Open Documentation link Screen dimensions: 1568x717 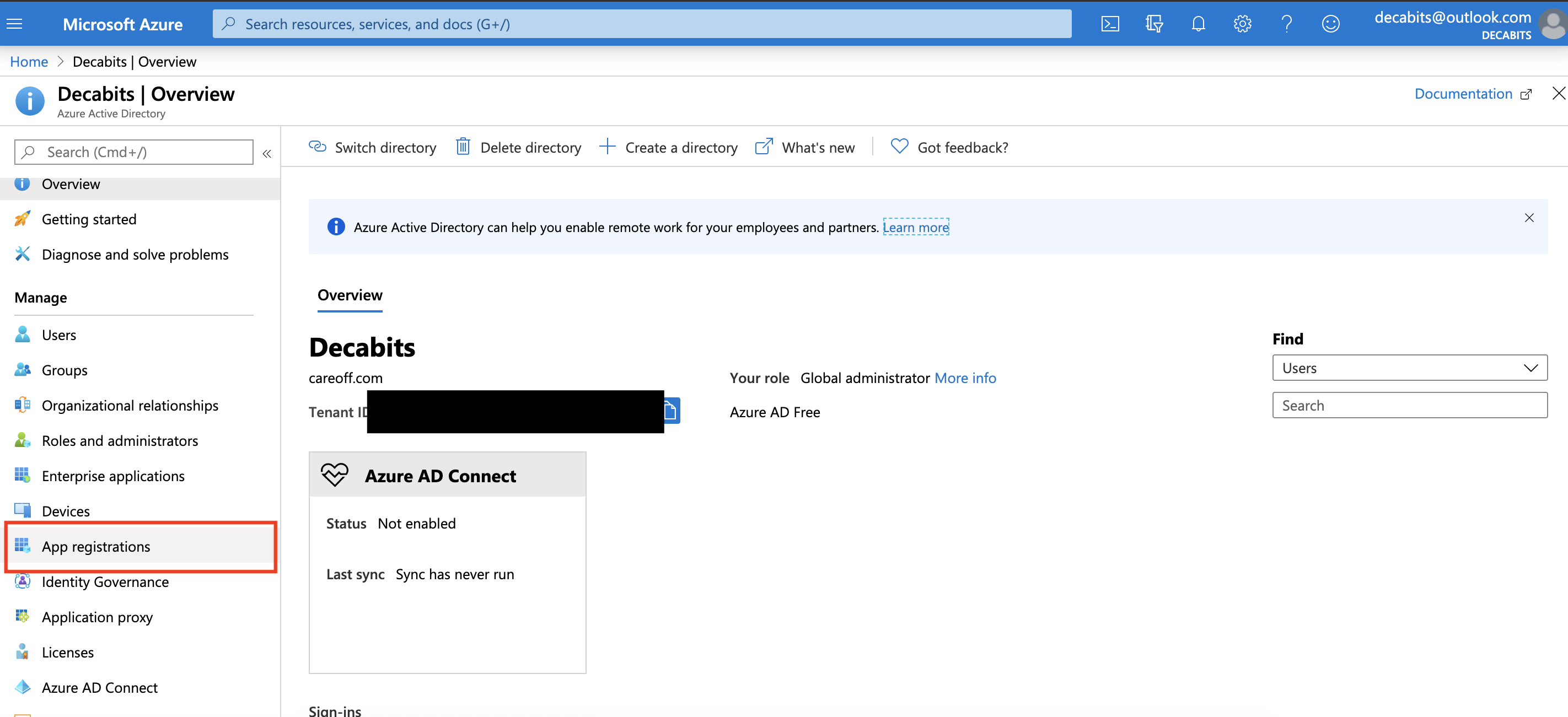coord(1473,94)
